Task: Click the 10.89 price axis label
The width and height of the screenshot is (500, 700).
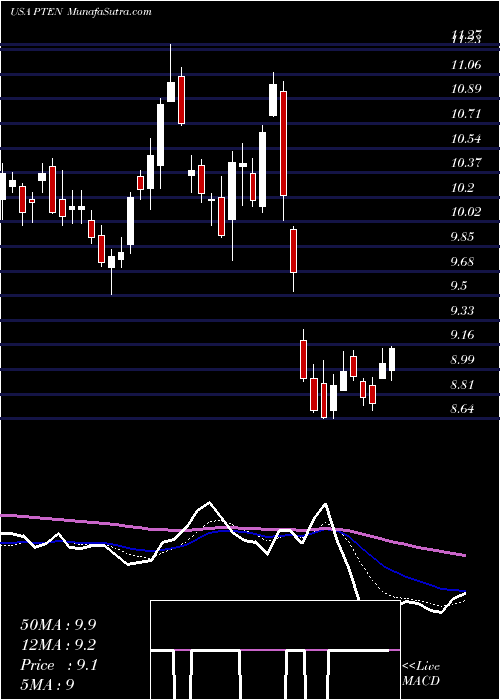Action: (x=466, y=89)
